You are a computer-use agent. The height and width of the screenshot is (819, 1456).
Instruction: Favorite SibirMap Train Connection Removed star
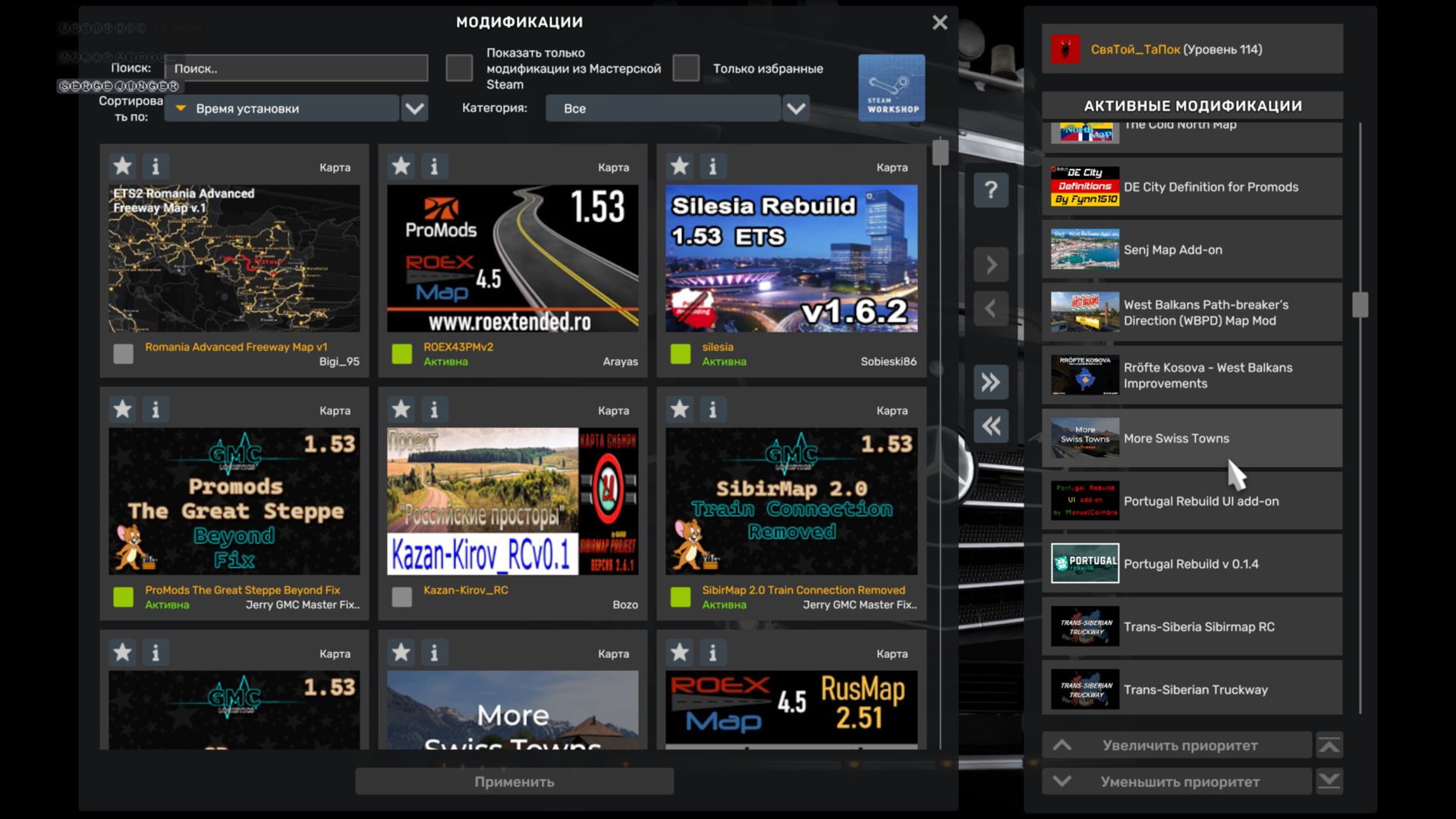pyautogui.click(x=679, y=409)
